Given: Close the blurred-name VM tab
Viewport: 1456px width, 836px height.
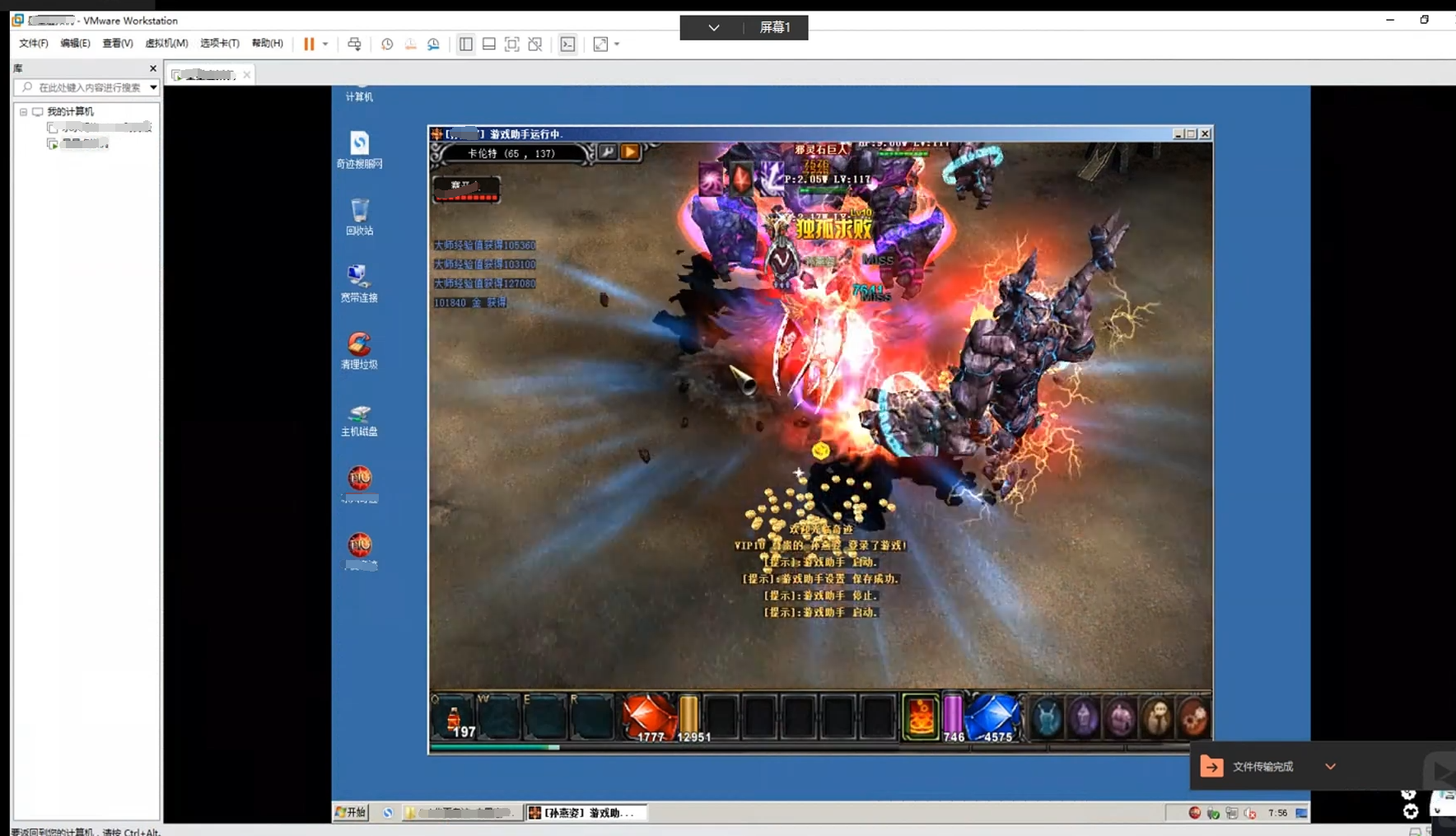Looking at the screenshot, I should point(246,74).
